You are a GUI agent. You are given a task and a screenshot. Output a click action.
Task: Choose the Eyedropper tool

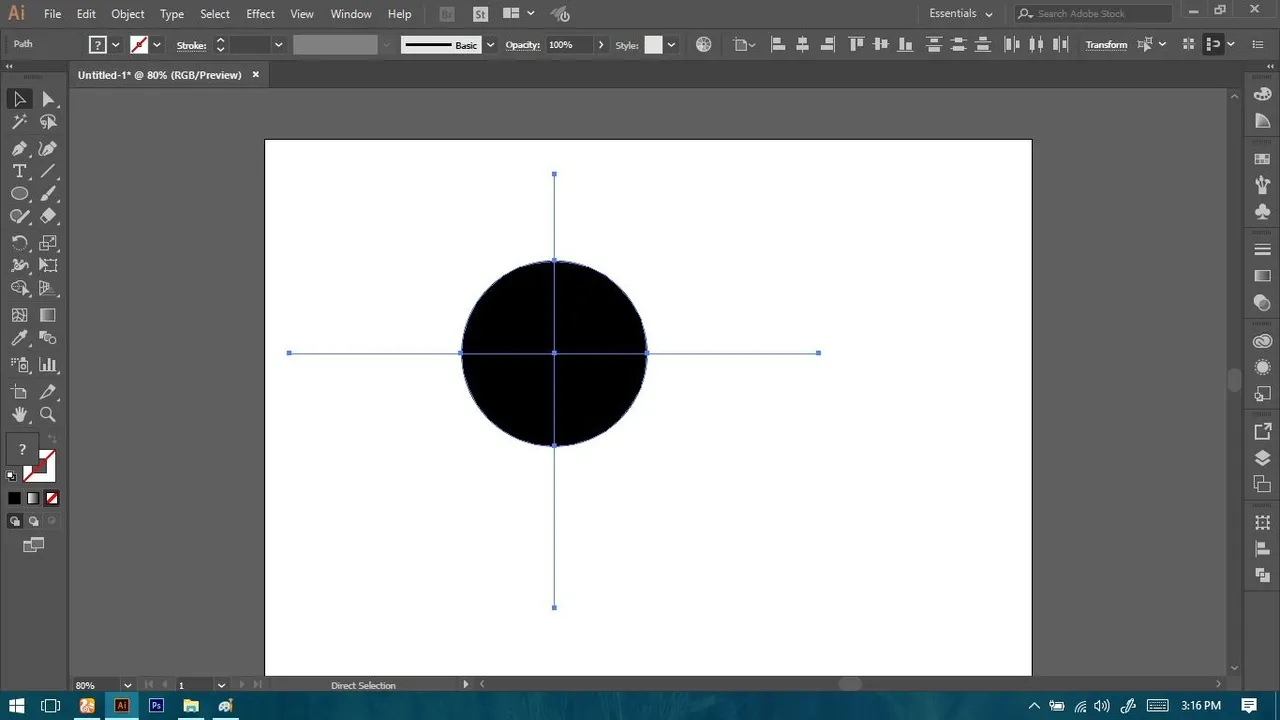point(19,338)
